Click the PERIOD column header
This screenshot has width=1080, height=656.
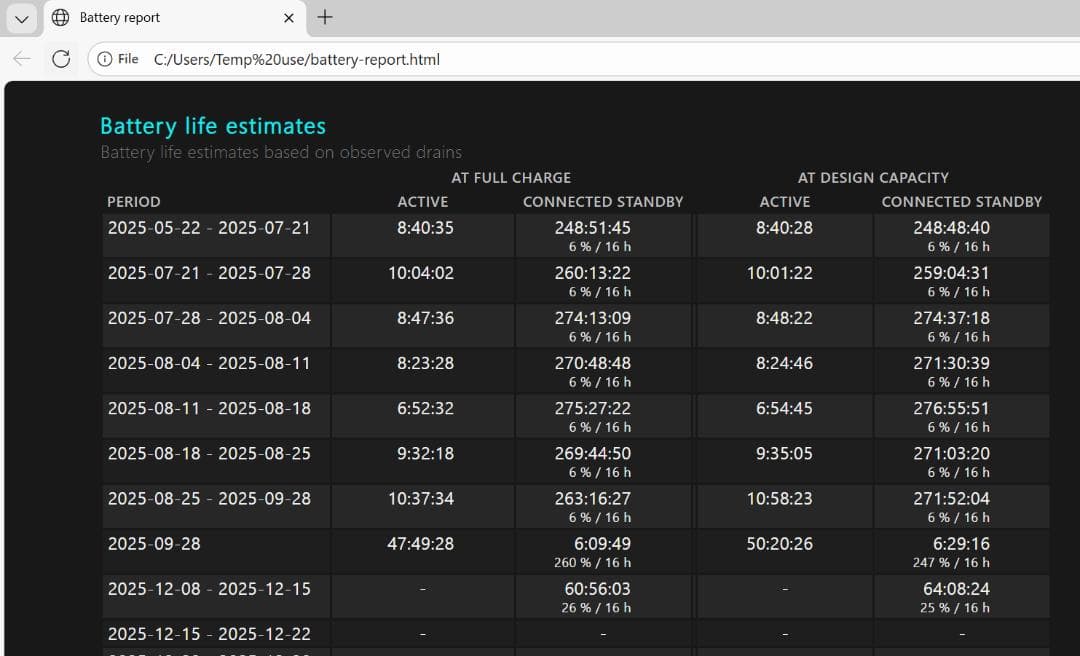(134, 202)
